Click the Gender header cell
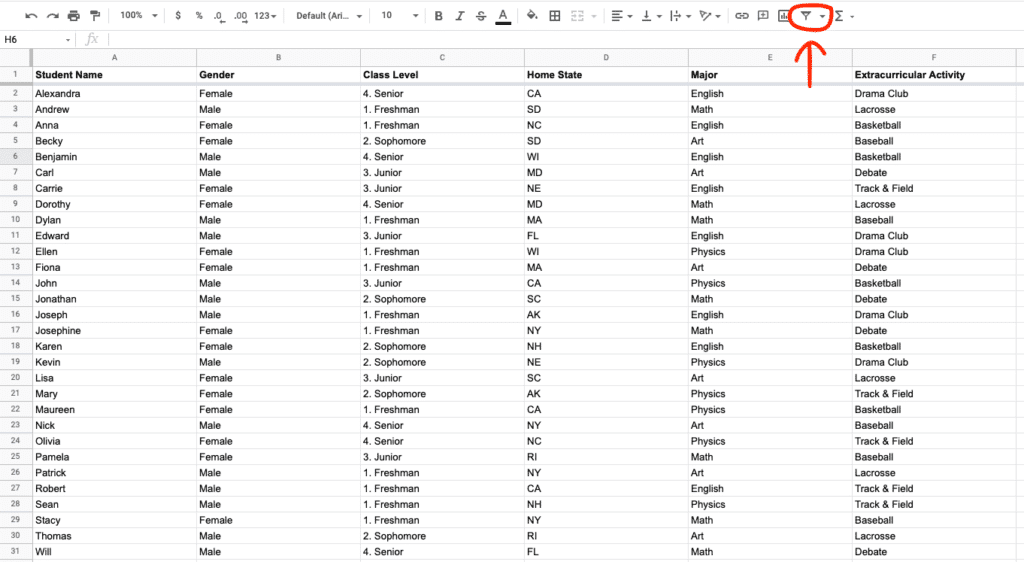Screen dimensions: 1024x562 [278, 74]
